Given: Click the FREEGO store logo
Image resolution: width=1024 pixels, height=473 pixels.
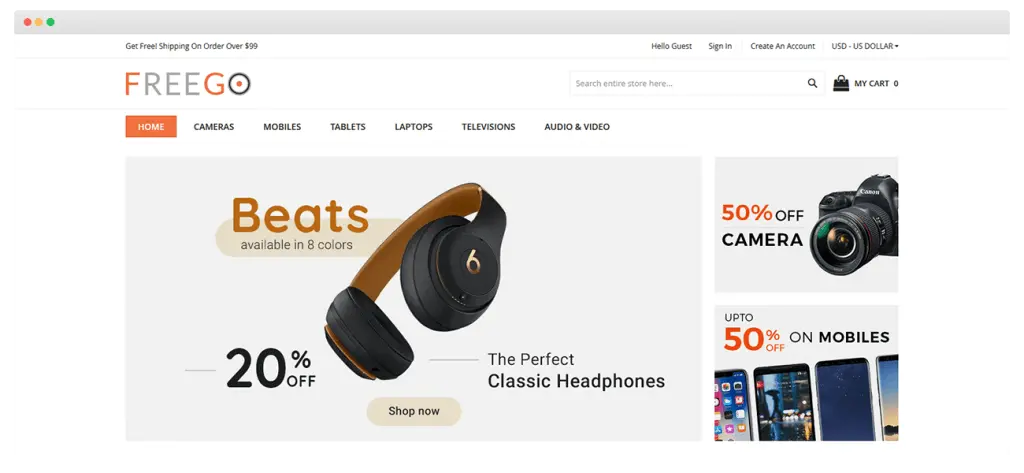Looking at the screenshot, I should pos(187,84).
